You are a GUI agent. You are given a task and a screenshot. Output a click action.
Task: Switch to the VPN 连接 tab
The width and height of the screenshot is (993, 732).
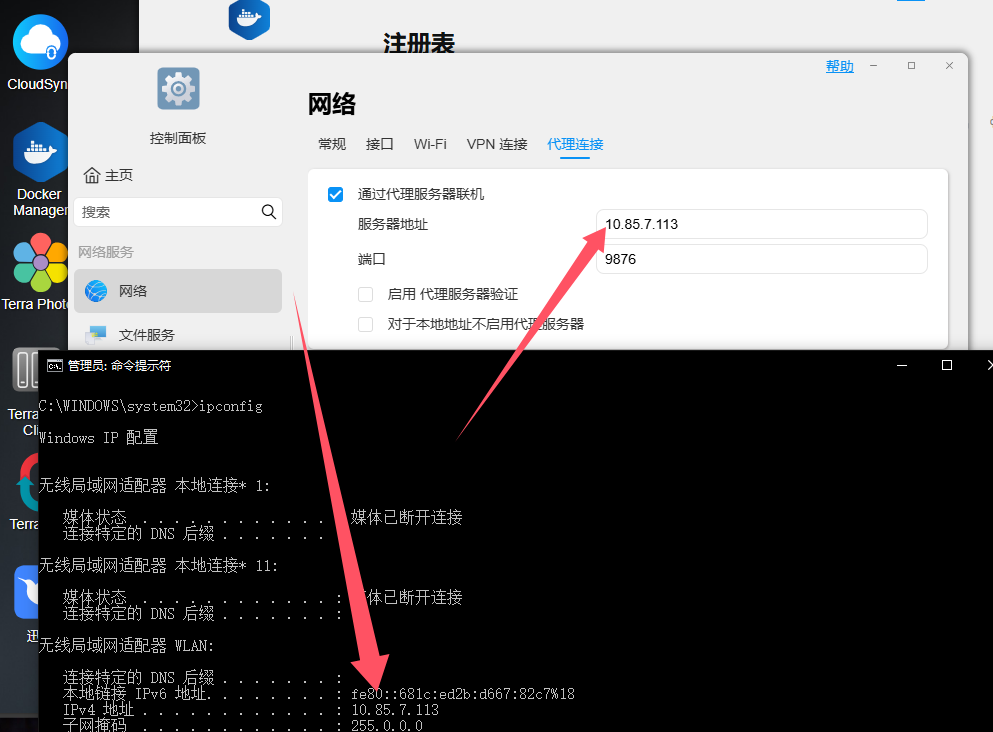497,144
